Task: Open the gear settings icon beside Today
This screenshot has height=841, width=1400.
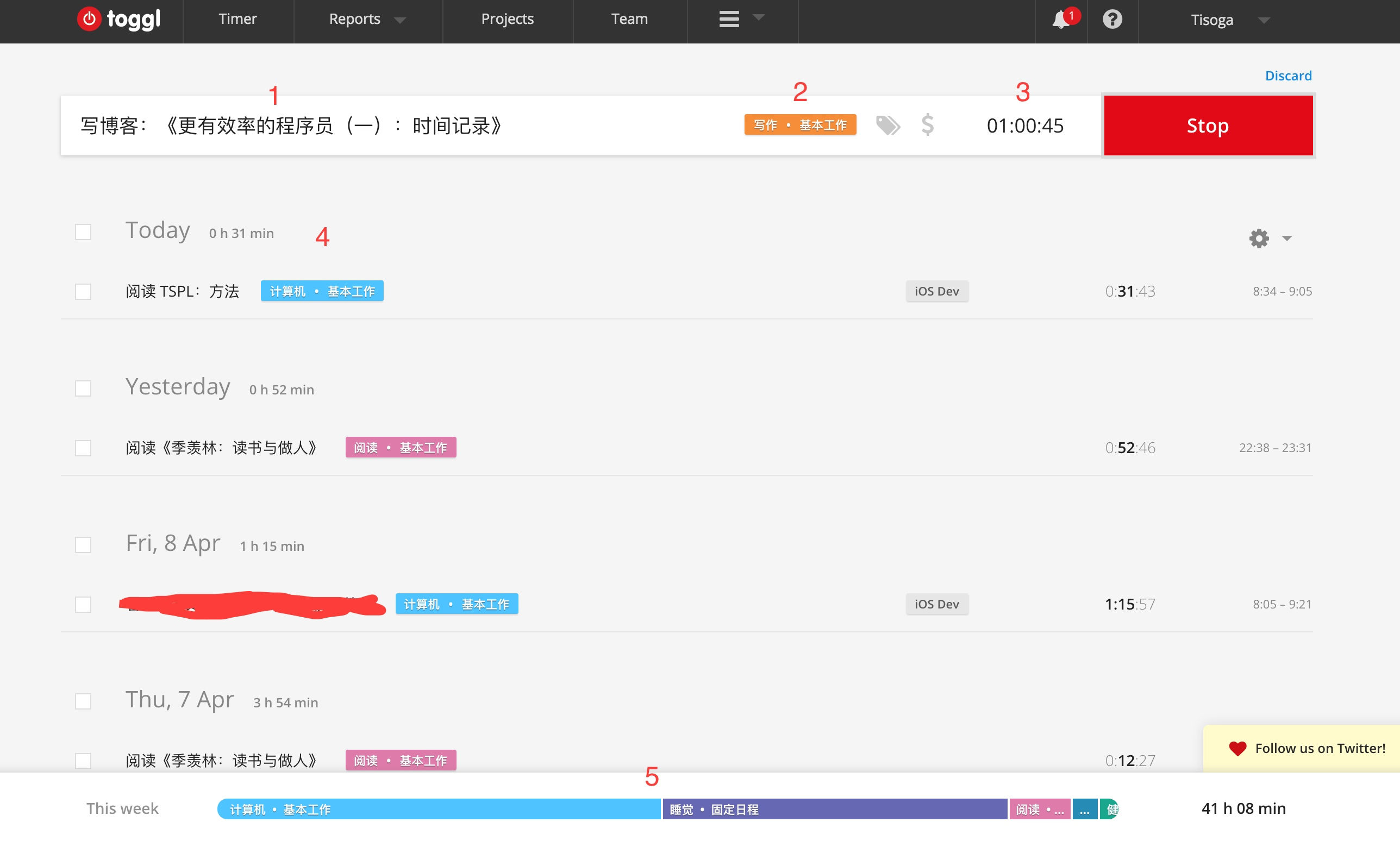Action: tap(1259, 238)
